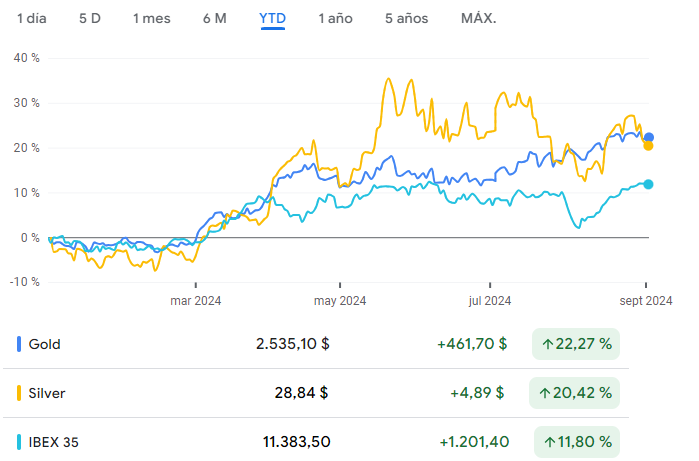The width and height of the screenshot is (699, 461).
Task: Show the 6 M time range
Action: pyautogui.click(x=214, y=19)
